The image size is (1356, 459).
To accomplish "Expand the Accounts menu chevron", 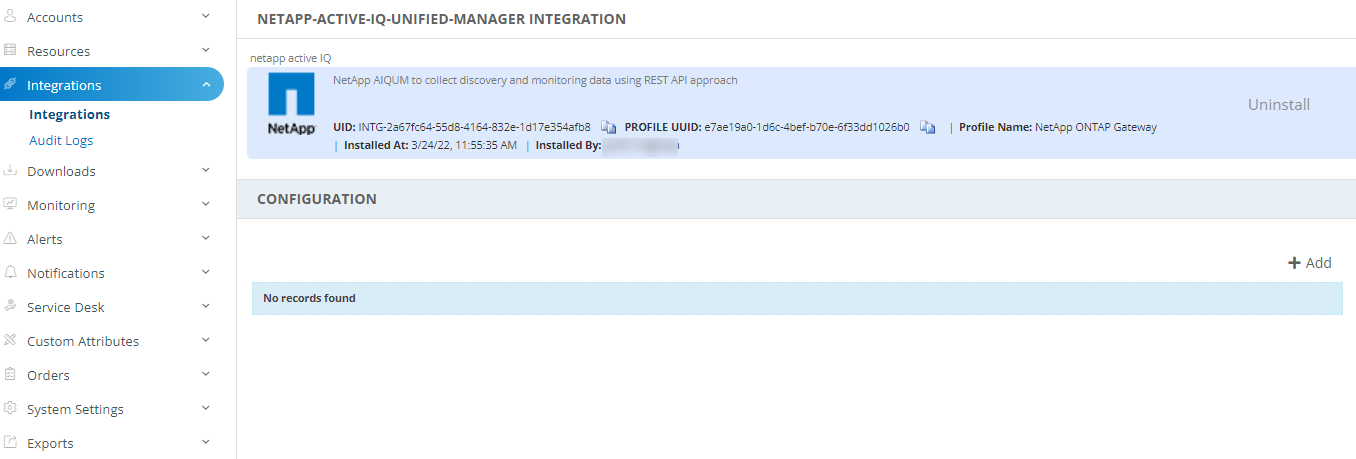I will (x=206, y=16).
